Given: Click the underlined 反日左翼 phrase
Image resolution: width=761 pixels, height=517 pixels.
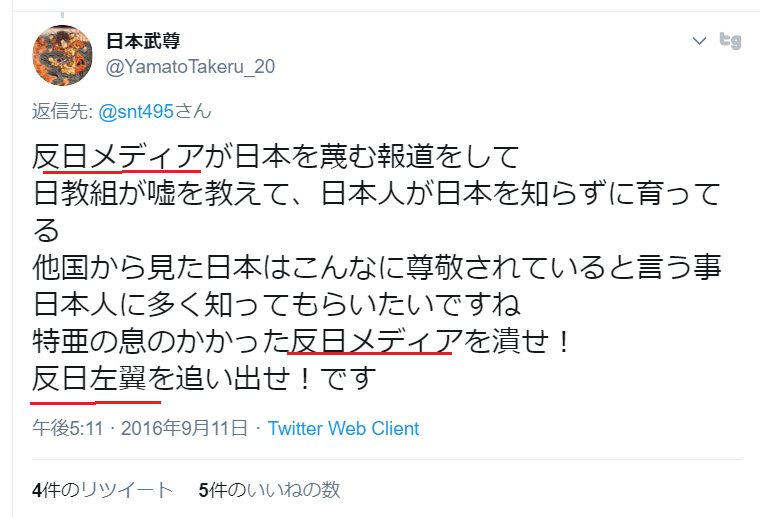Looking at the screenshot, I should point(89,378).
